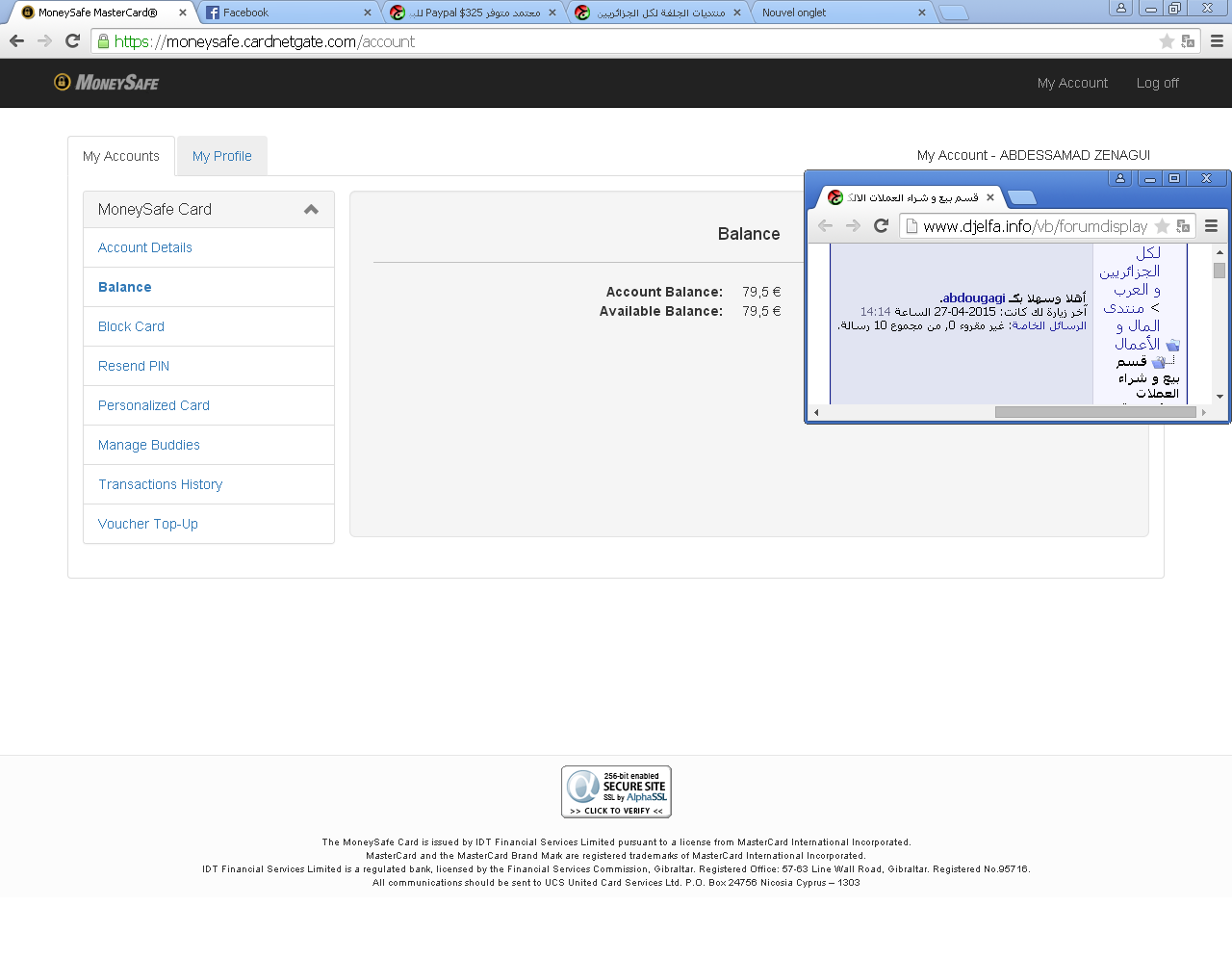Screen dimensions: 1232x957
Task: Click the horizontal scrollbar thumb in djelfa window
Action: pos(1095,412)
